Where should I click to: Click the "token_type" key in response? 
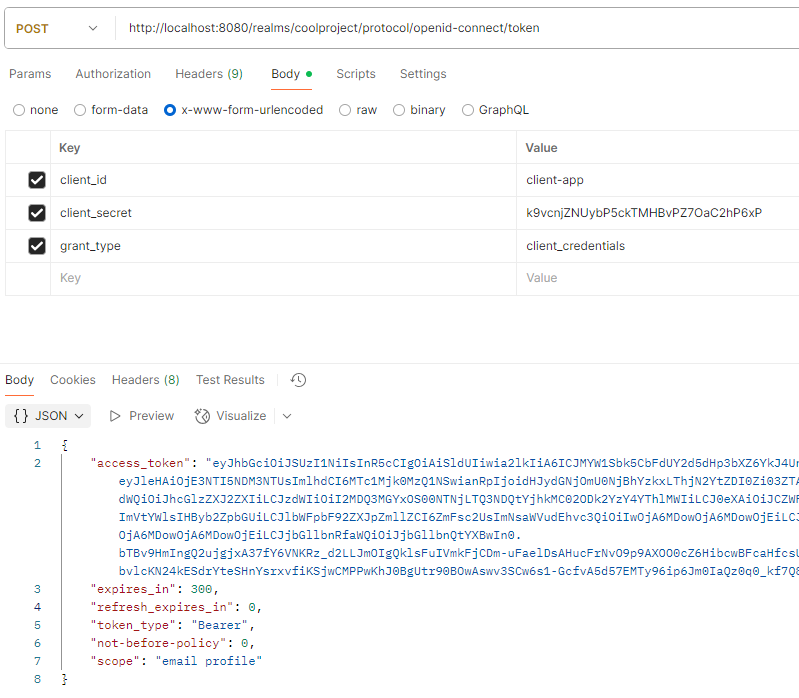[x=133, y=625]
